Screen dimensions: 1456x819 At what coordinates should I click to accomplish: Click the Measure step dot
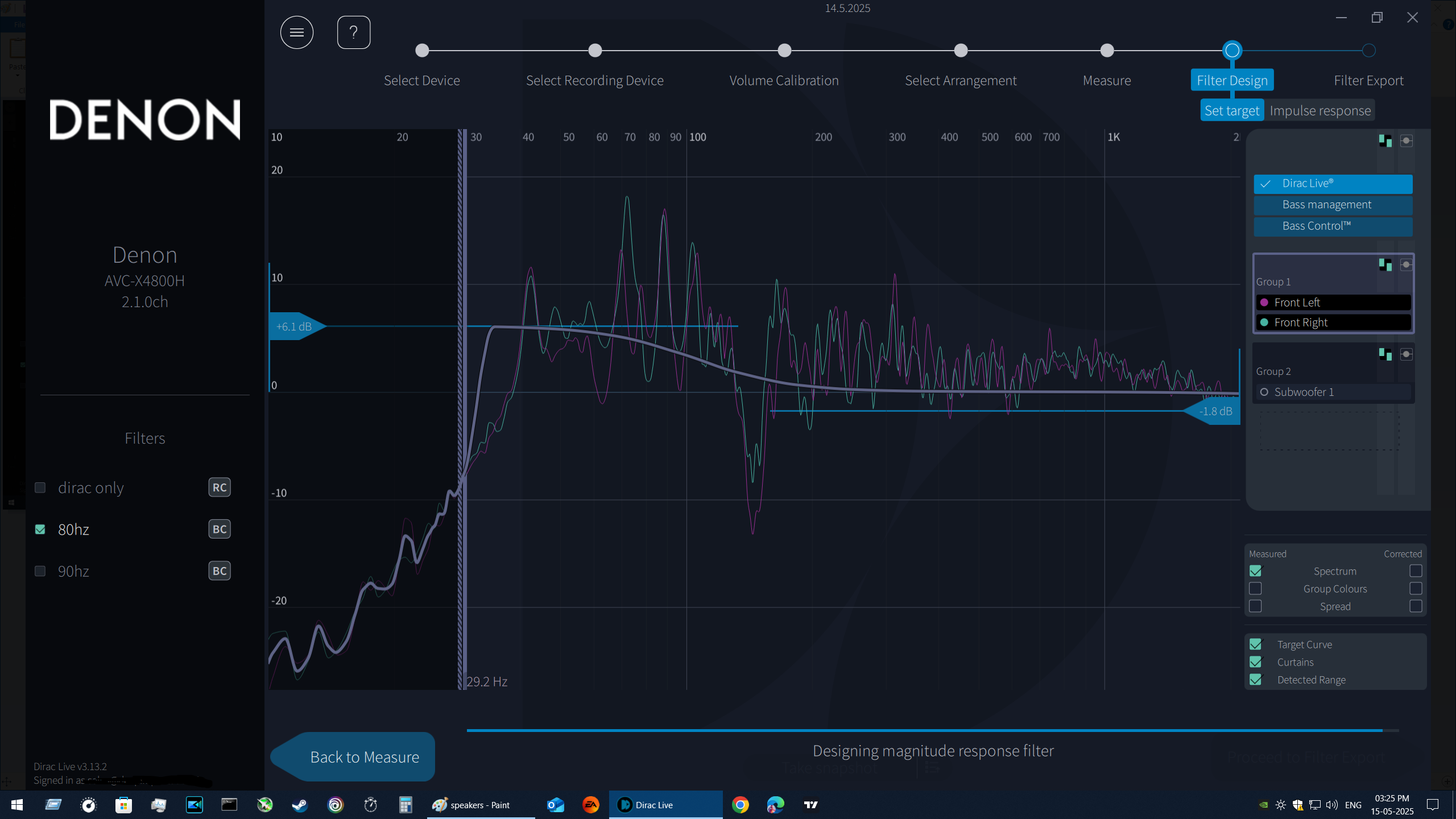[1107, 50]
